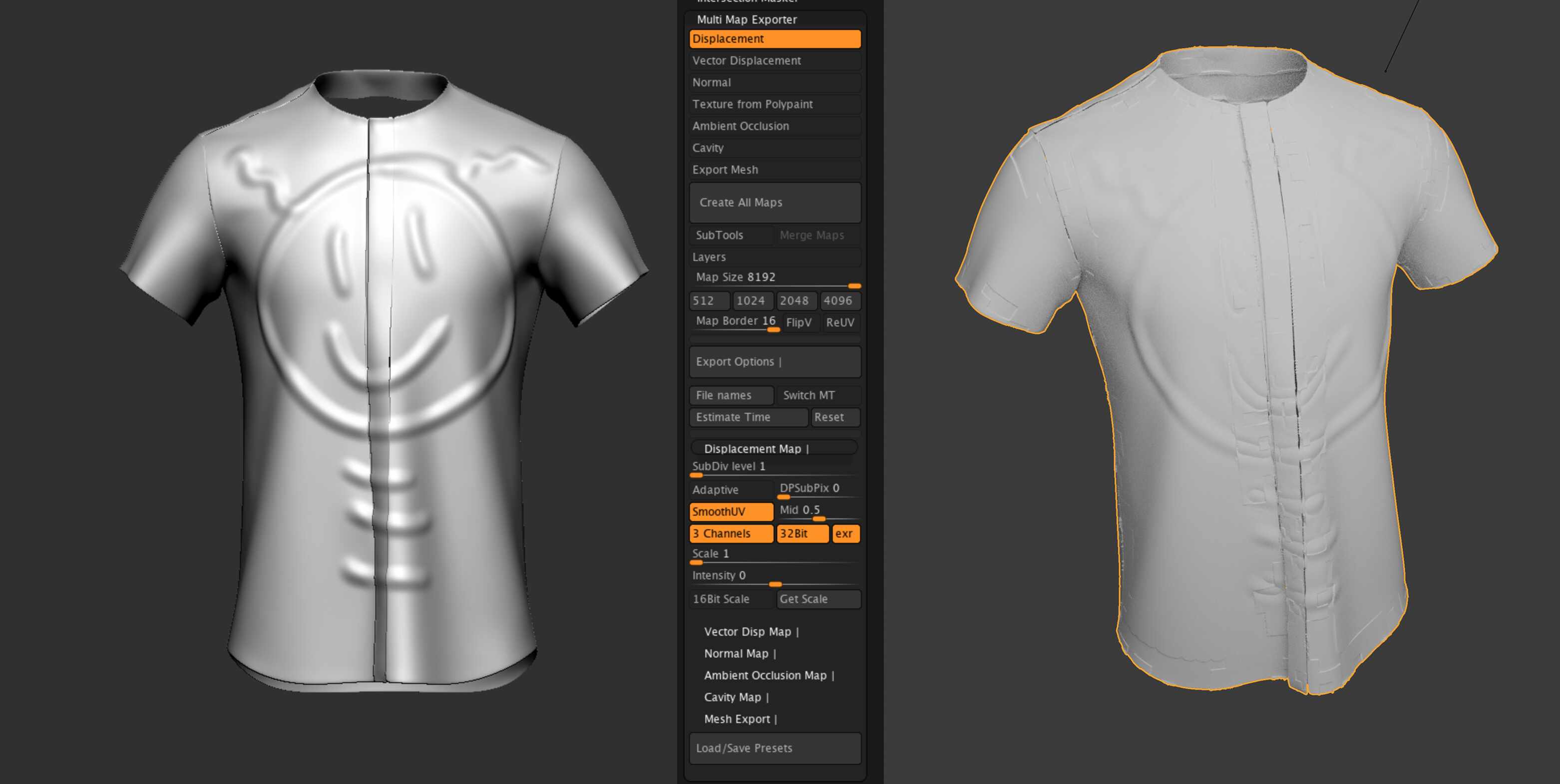Toggle the exr format button
The width and height of the screenshot is (1560, 784).
pos(845,533)
